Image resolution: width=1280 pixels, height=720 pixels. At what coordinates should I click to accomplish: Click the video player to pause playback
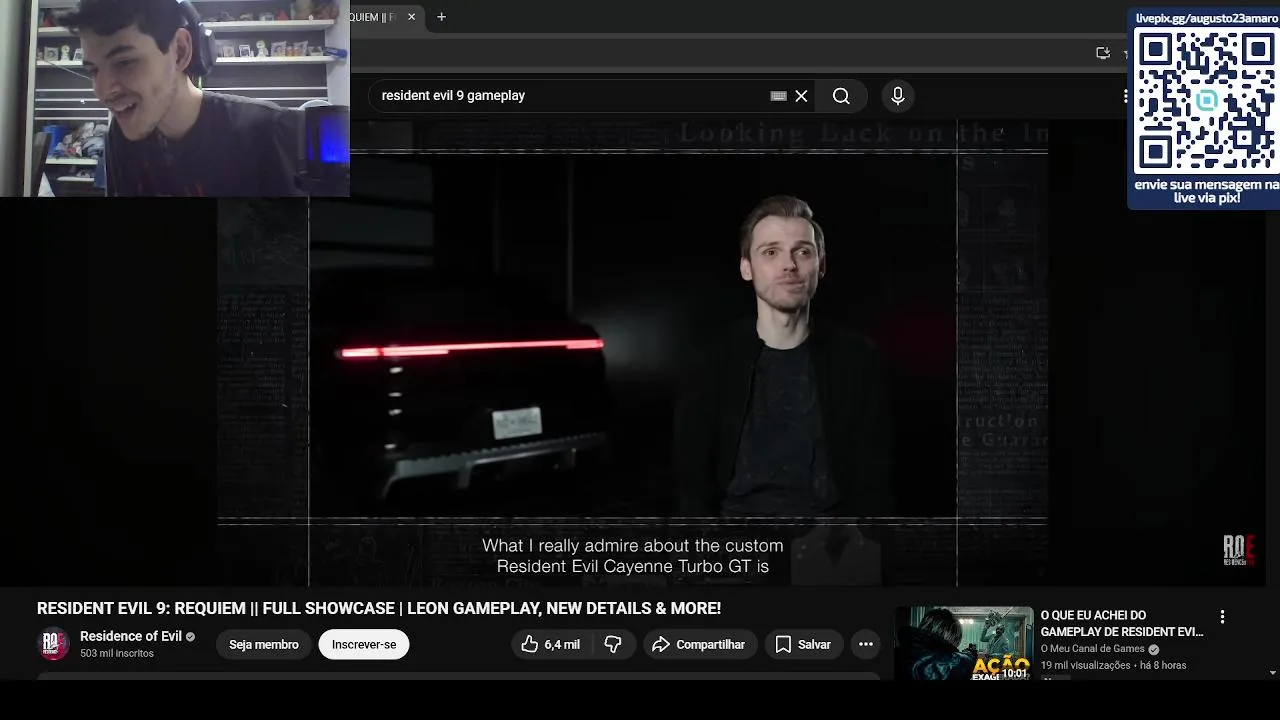pyautogui.click(x=633, y=353)
